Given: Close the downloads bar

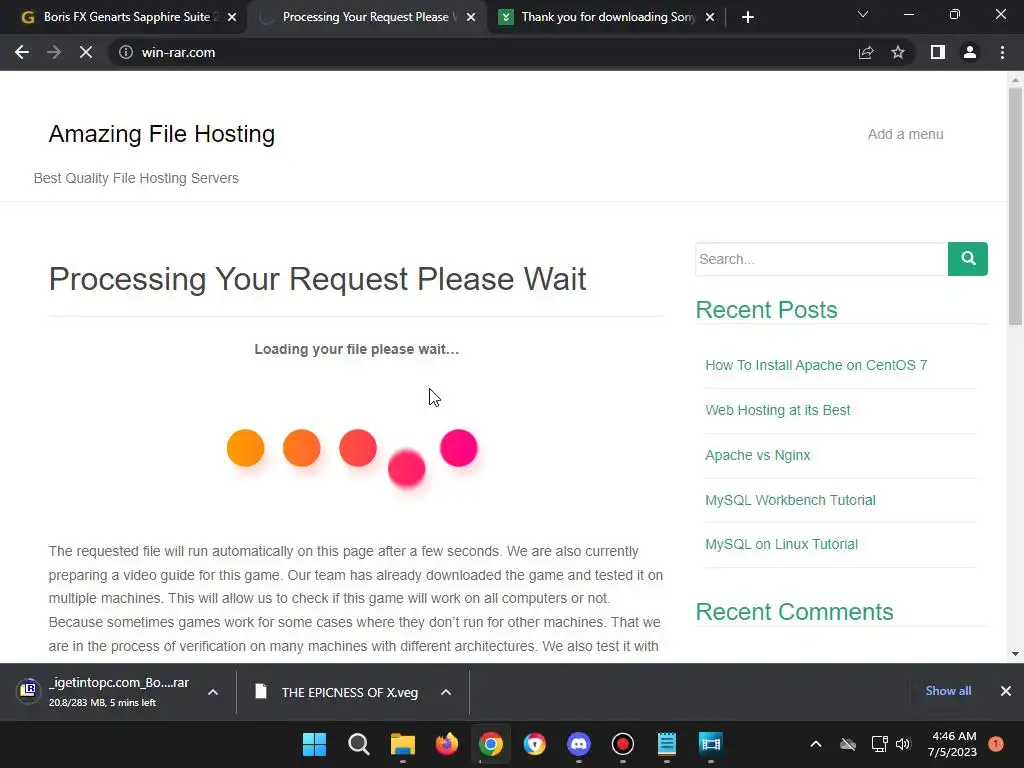Looking at the screenshot, I should [x=1006, y=691].
